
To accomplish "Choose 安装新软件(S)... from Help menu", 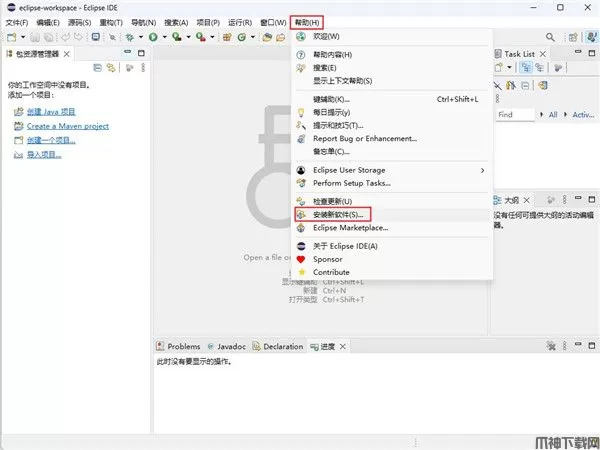I will click(x=392, y=215).
